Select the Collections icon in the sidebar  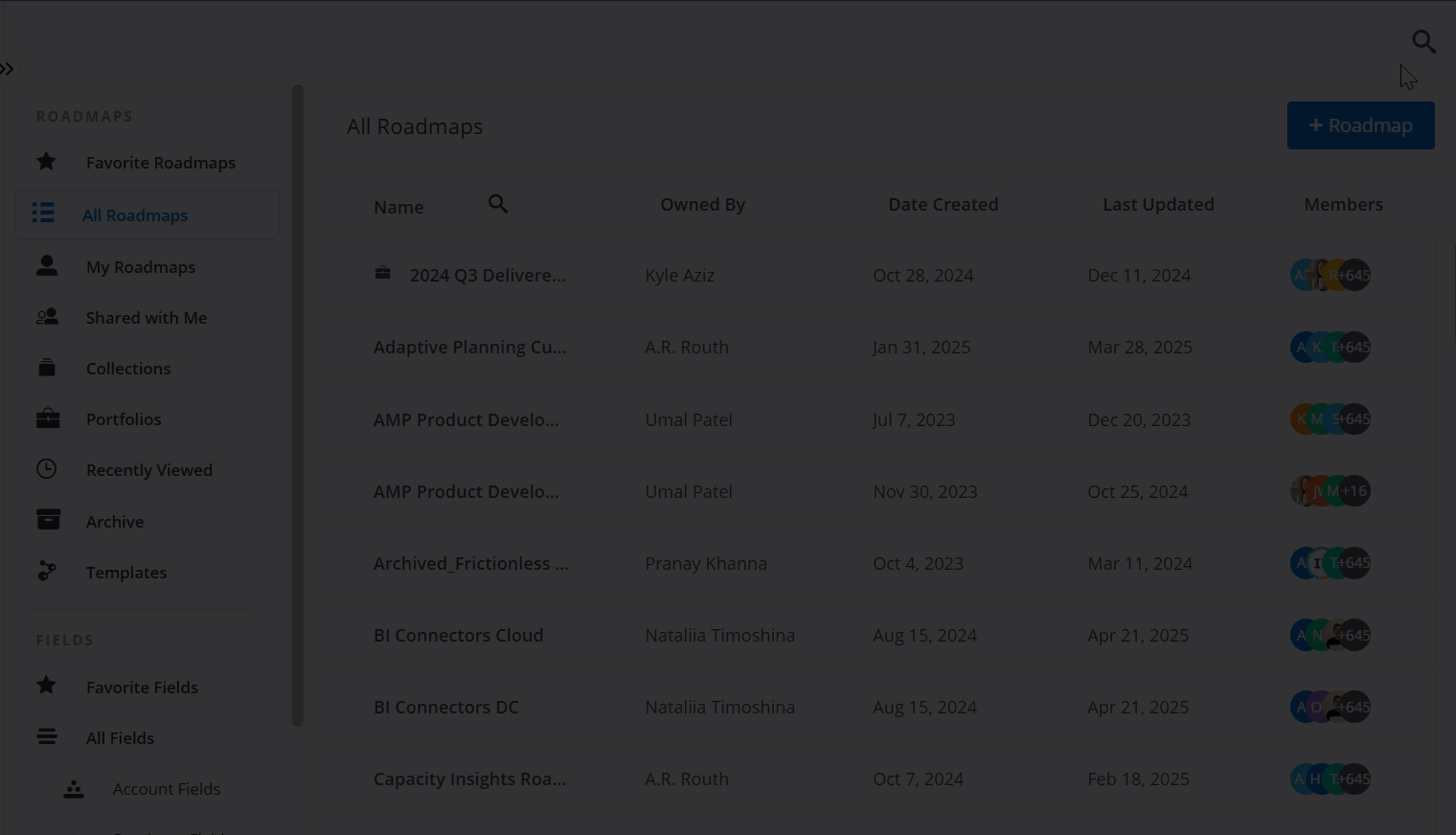point(46,368)
